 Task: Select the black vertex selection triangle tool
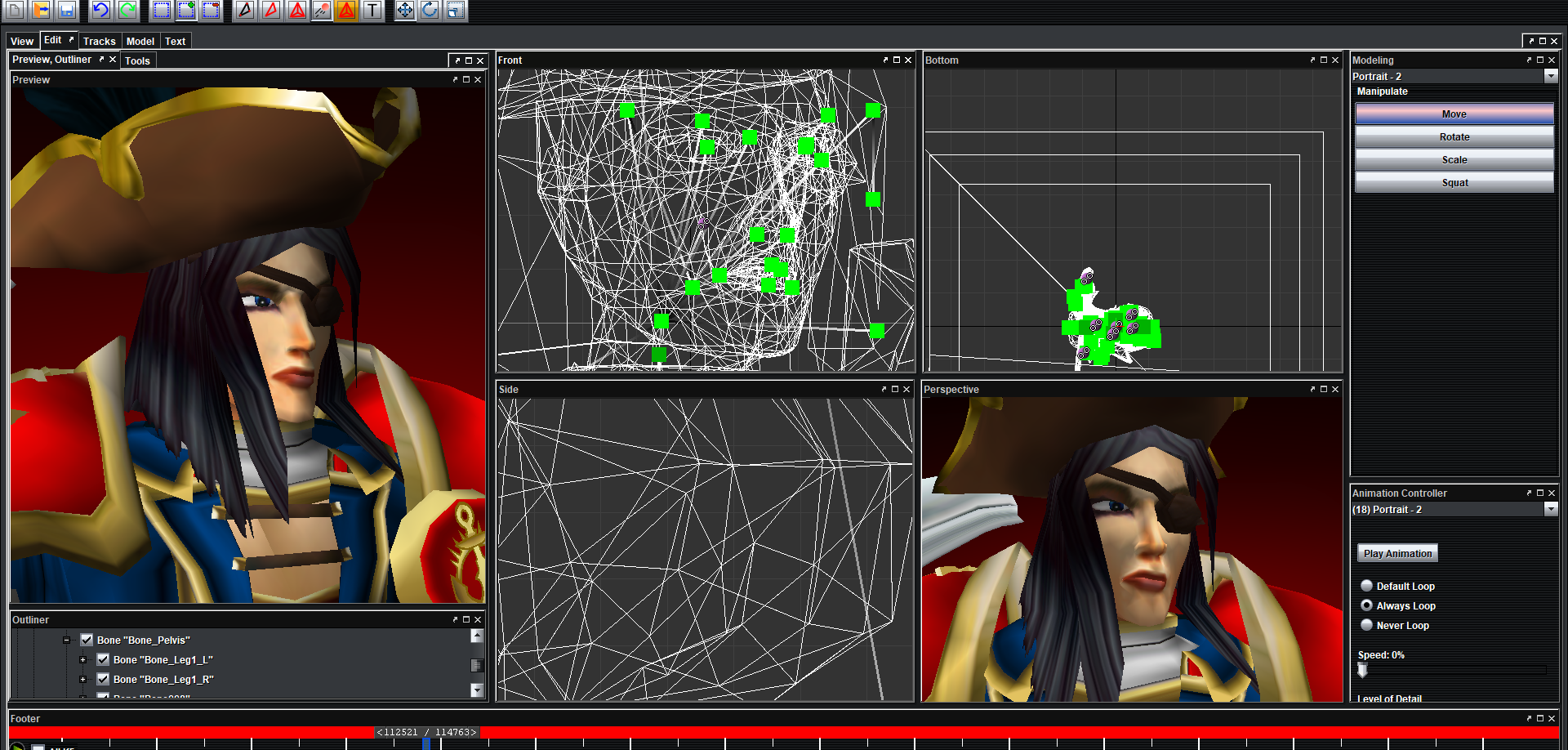(245, 10)
